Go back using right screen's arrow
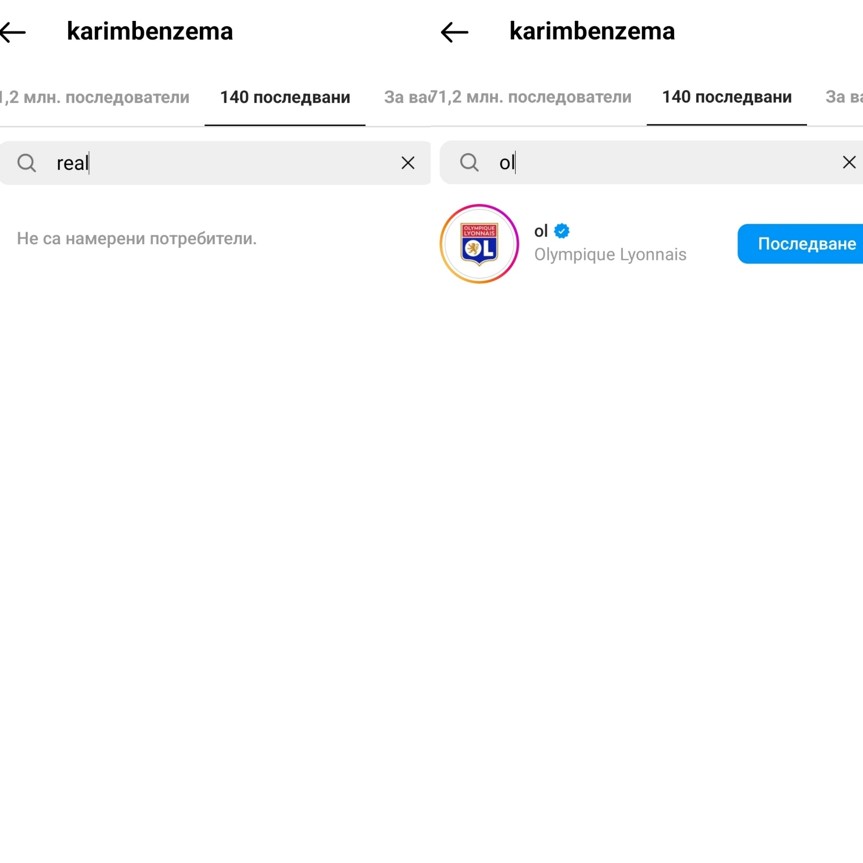The height and width of the screenshot is (863, 863). tap(455, 32)
